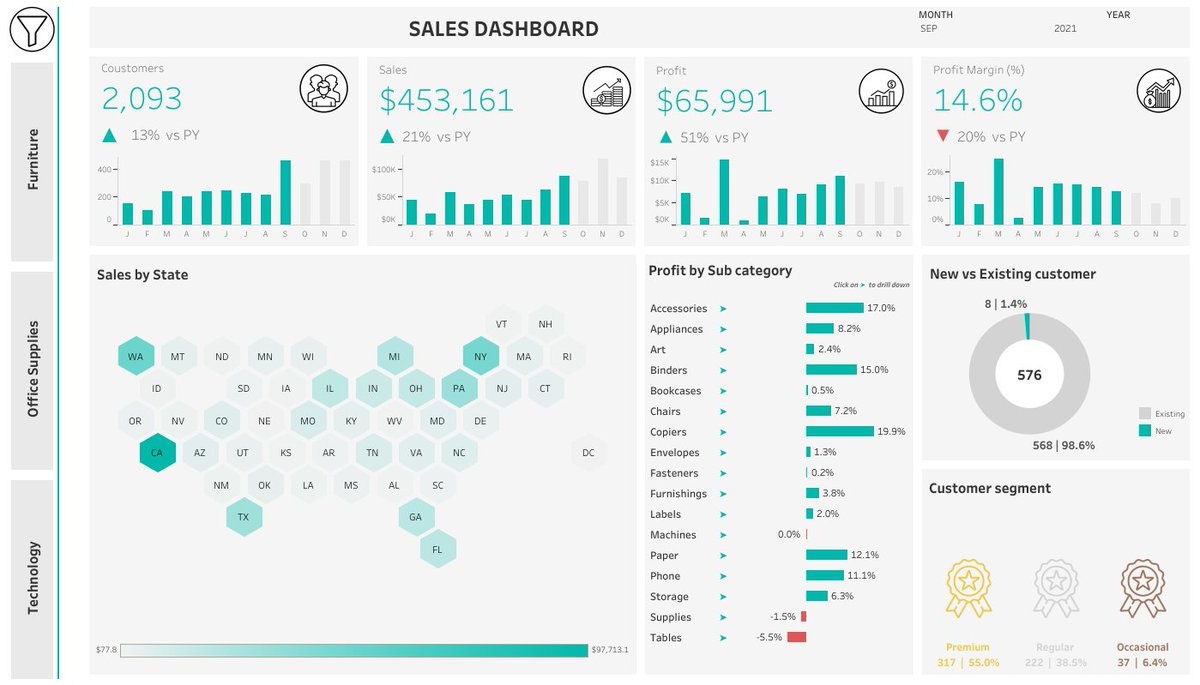Viewport: 1200px width, 685px height.
Task: Click the profit green up triangle
Action: pyautogui.click(x=664, y=136)
